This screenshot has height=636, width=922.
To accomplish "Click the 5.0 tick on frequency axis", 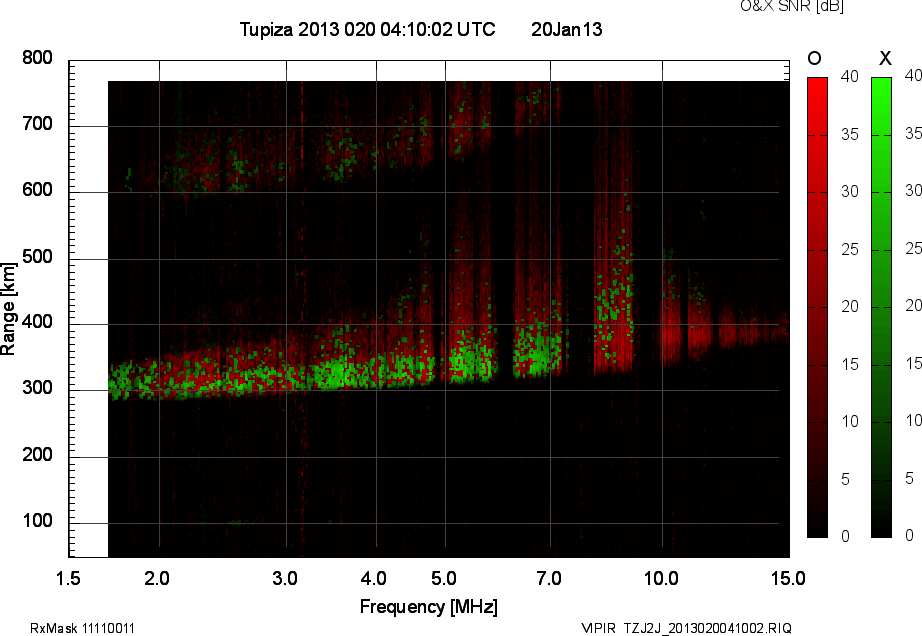I will pyautogui.click(x=445, y=578).
